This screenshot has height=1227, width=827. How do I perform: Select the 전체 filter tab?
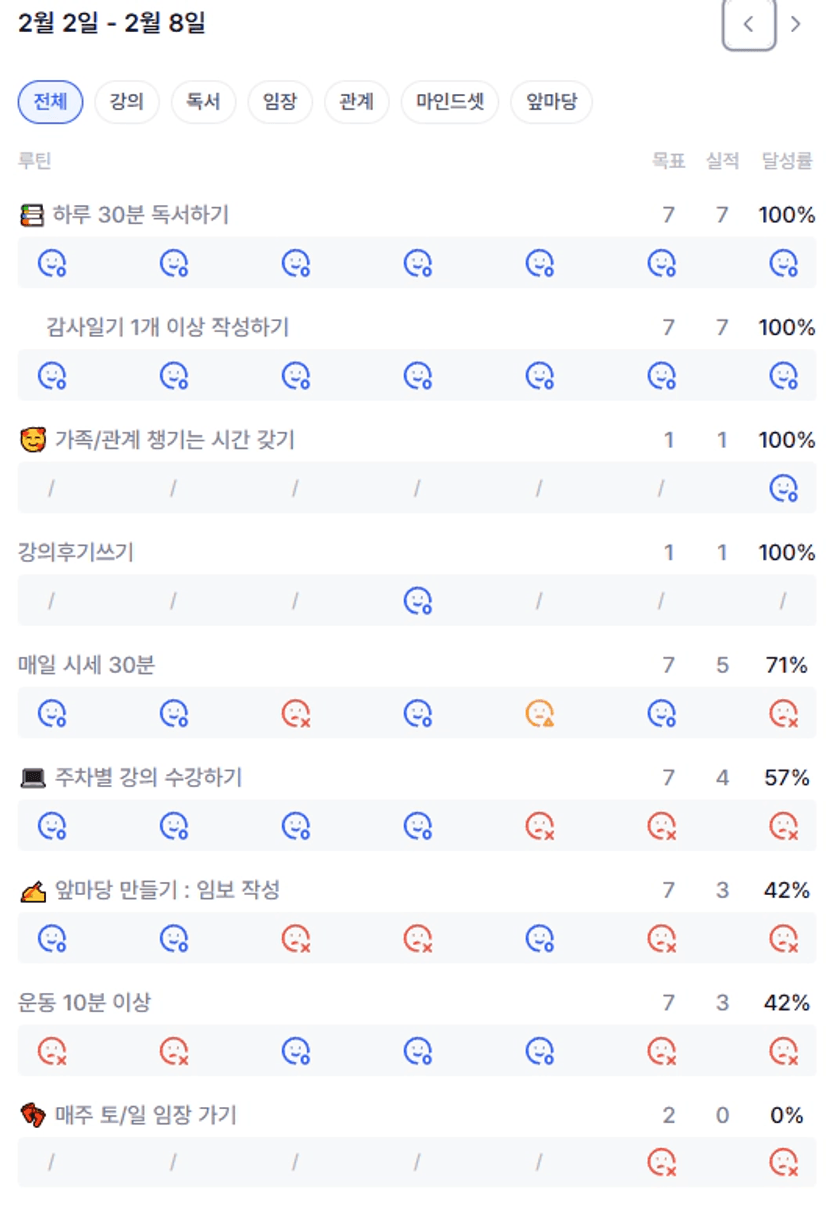50,102
